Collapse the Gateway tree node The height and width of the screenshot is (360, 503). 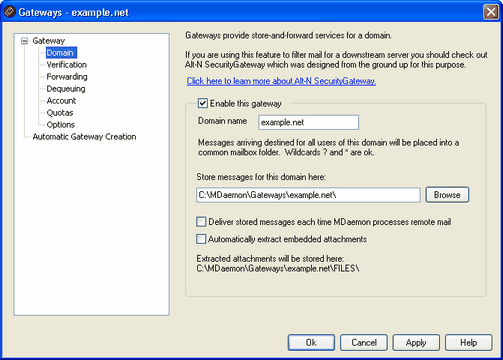(24, 41)
